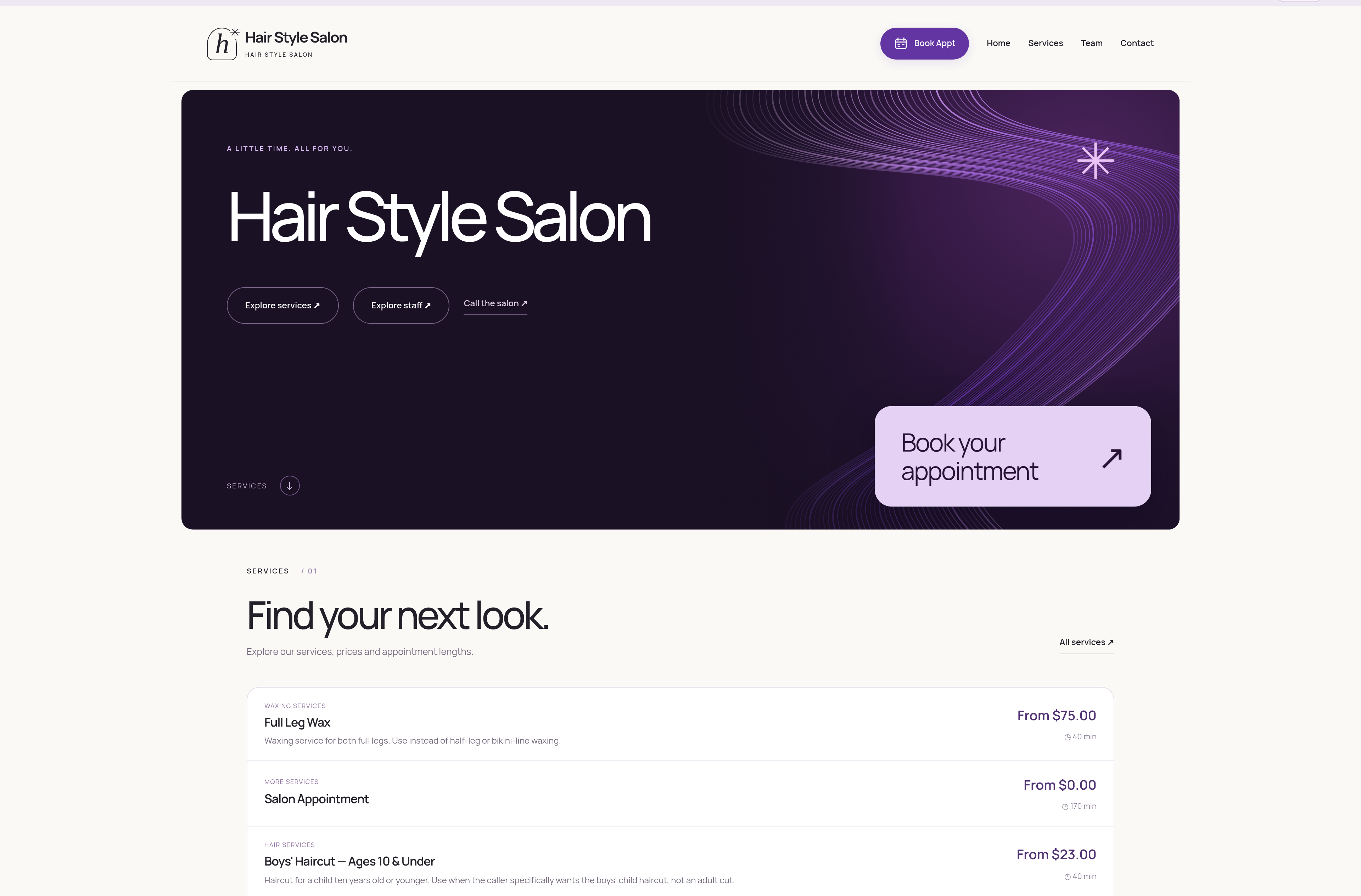Open the Contact nav item
The image size is (1361, 896).
1136,44
